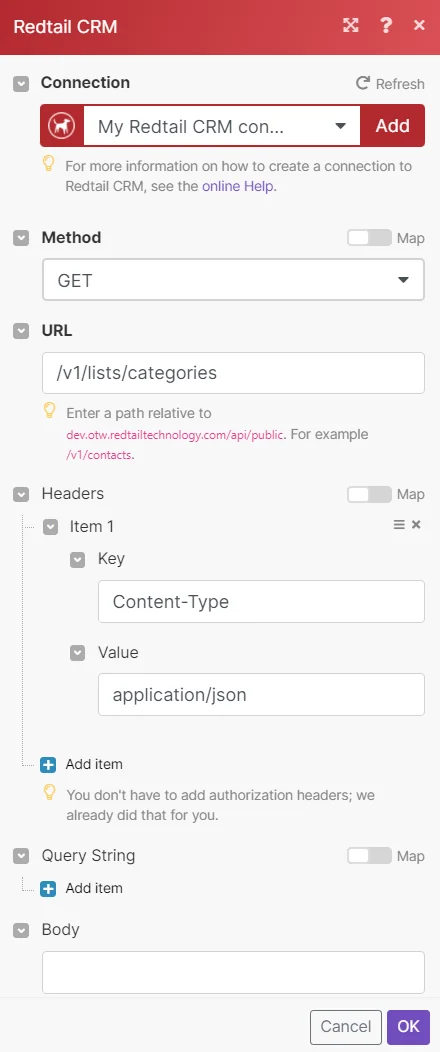
Task: Click the Refresh connection icon
Action: click(362, 83)
